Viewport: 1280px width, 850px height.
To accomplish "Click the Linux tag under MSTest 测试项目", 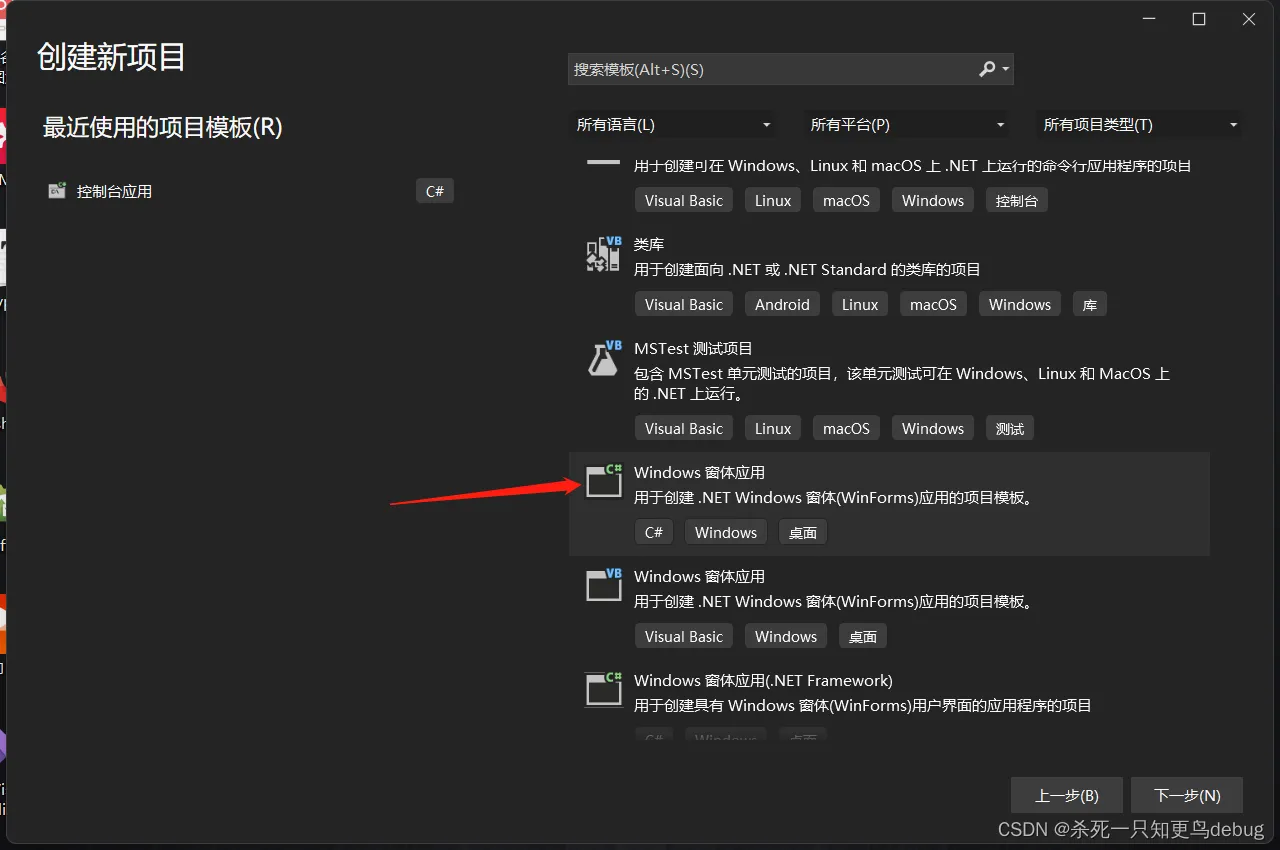I will coord(773,429).
